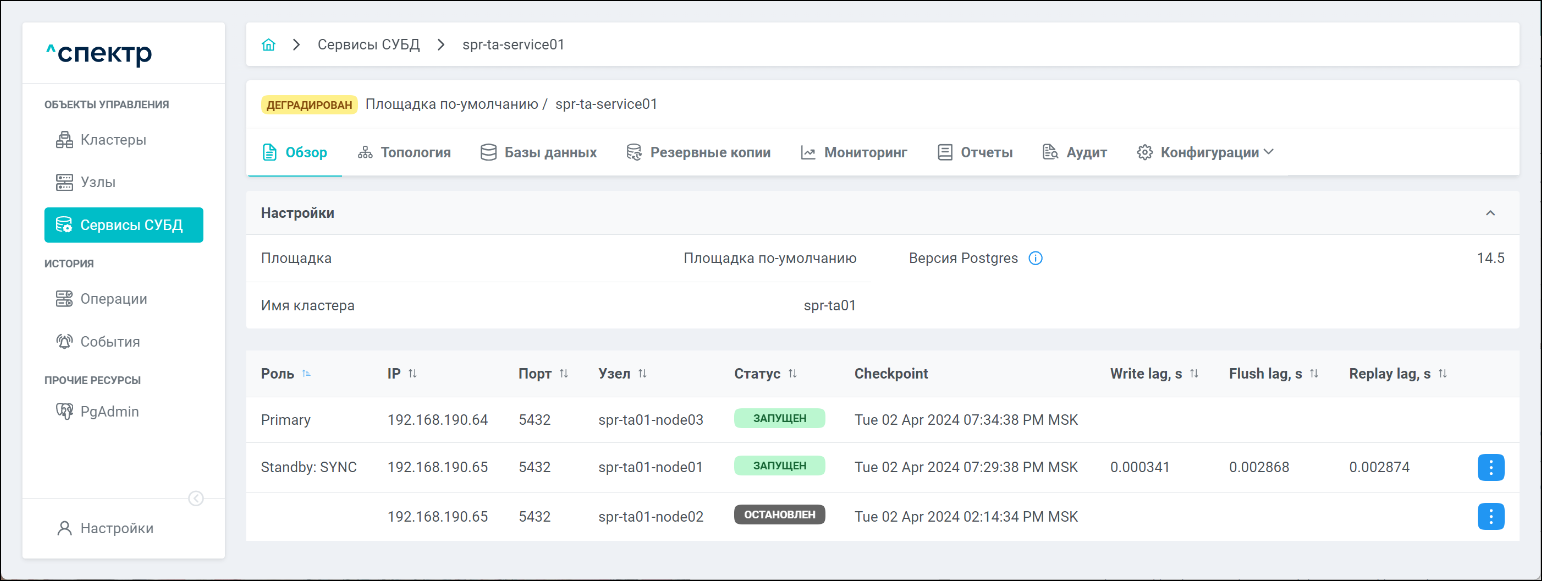Sort the table by Port column
The image size is (1542, 581).
563,374
